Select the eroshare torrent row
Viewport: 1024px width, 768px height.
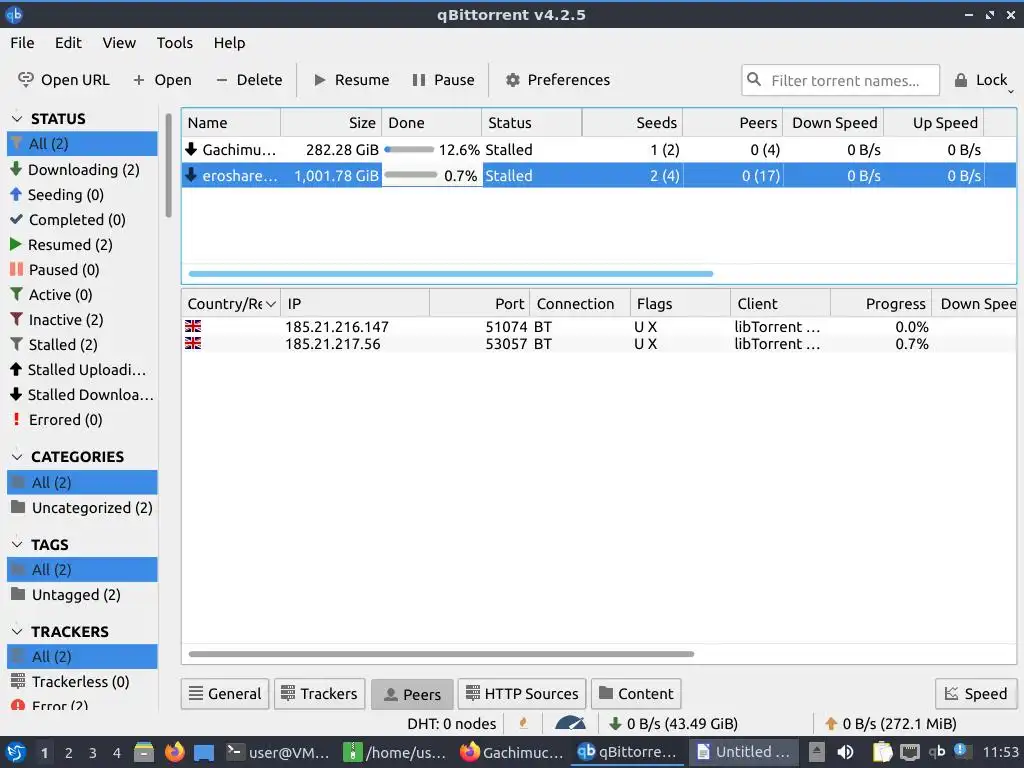pyautogui.click(x=599, y=176)
